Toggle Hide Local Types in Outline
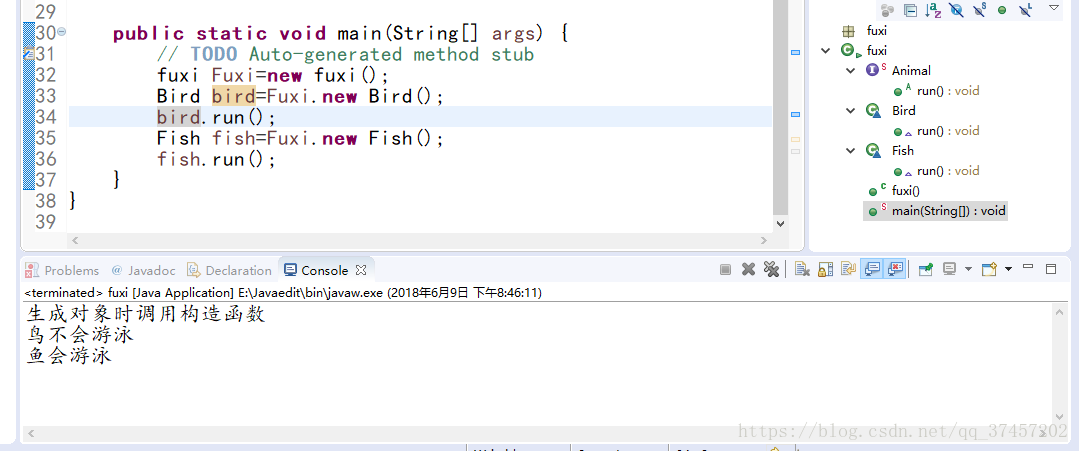The width and height of the screenshot is (1079, 451). point(1025,10)
